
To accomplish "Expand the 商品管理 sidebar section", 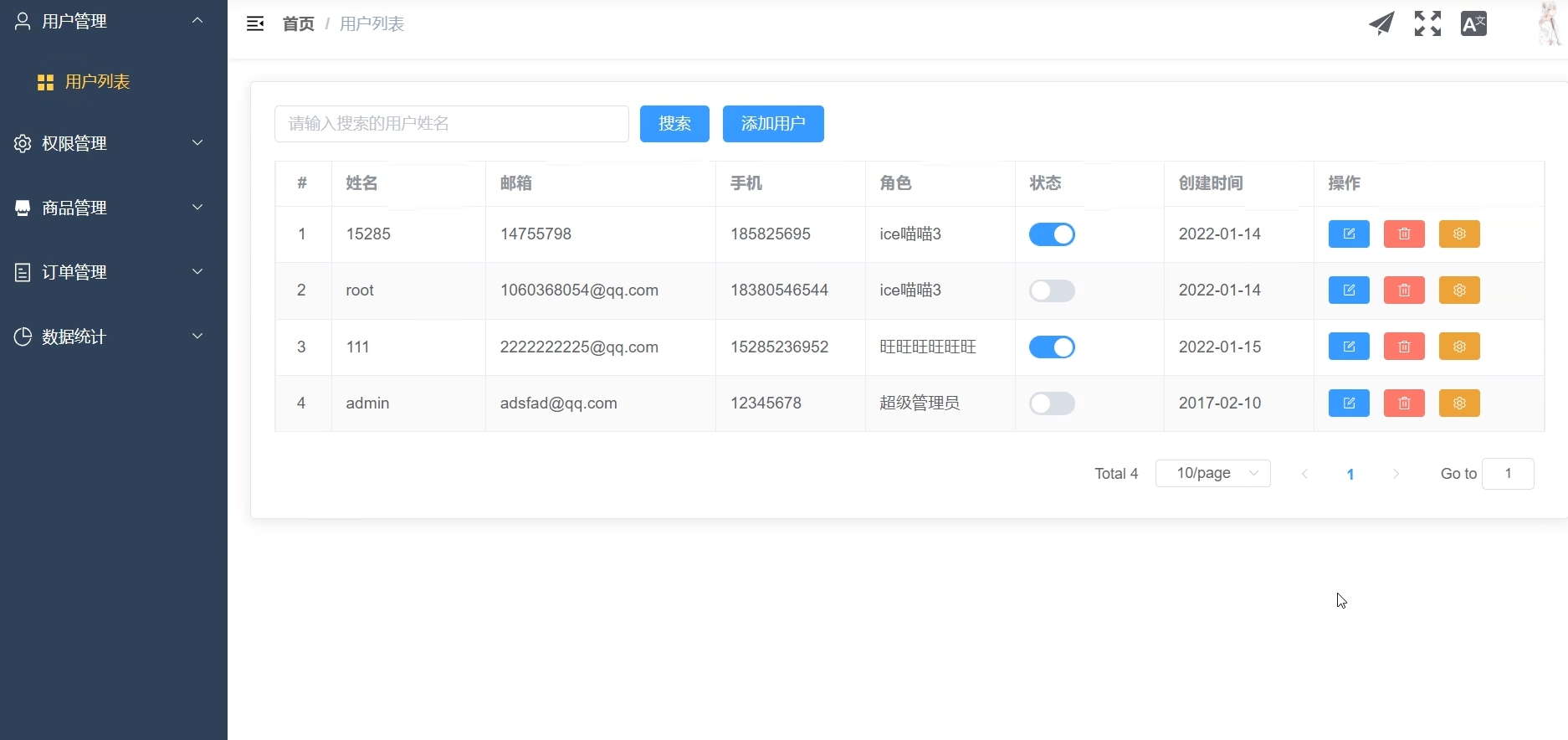I will coord(109,208).
